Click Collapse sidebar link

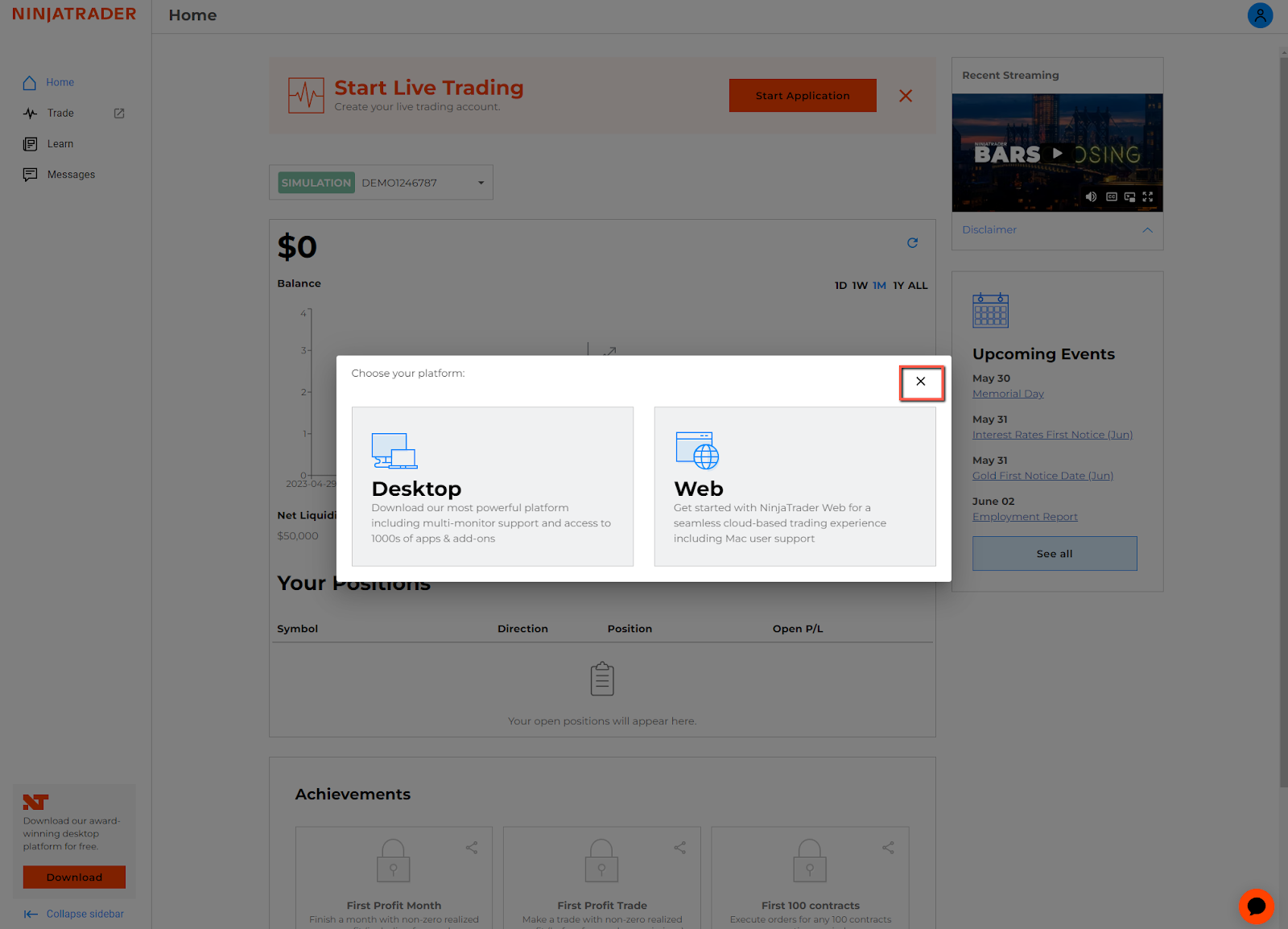pyautogui.click(x=85, y=915)
